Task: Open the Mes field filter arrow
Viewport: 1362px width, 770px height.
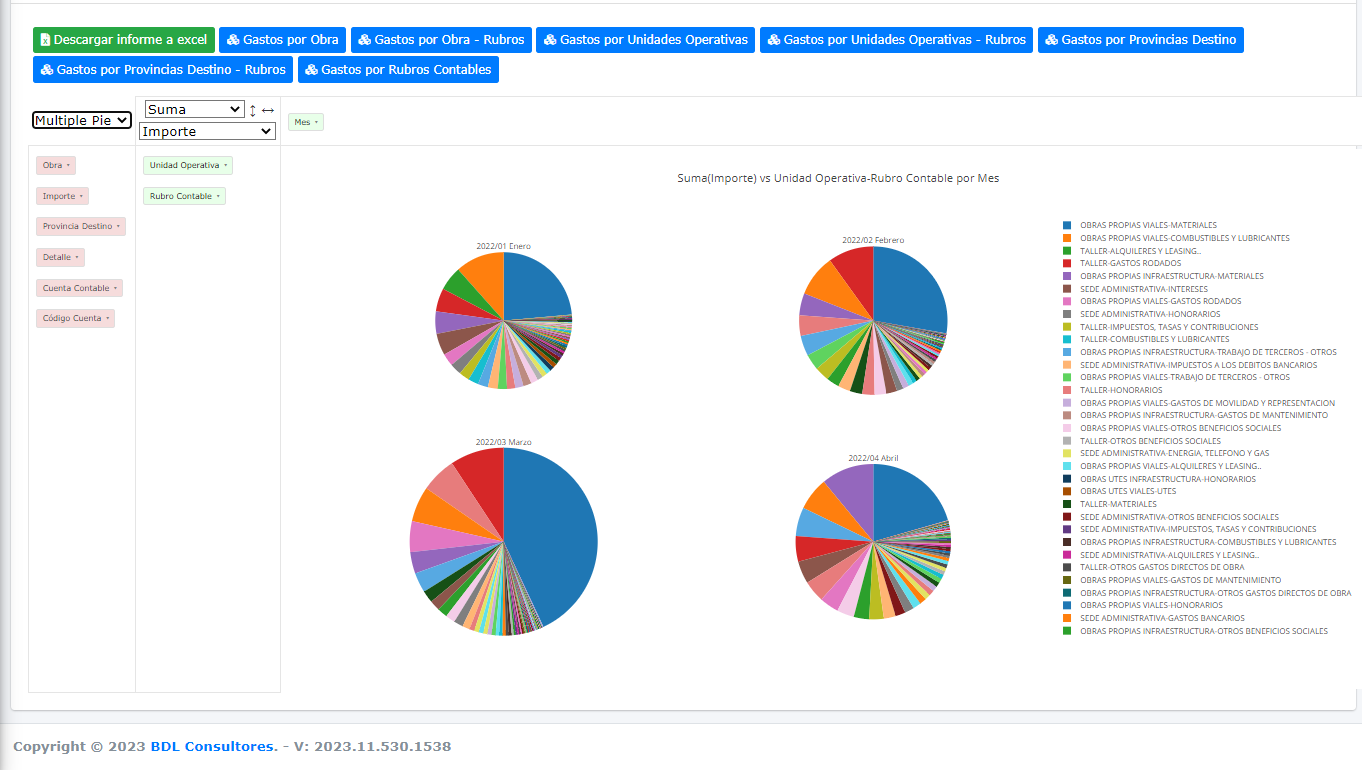Action: 316,122
